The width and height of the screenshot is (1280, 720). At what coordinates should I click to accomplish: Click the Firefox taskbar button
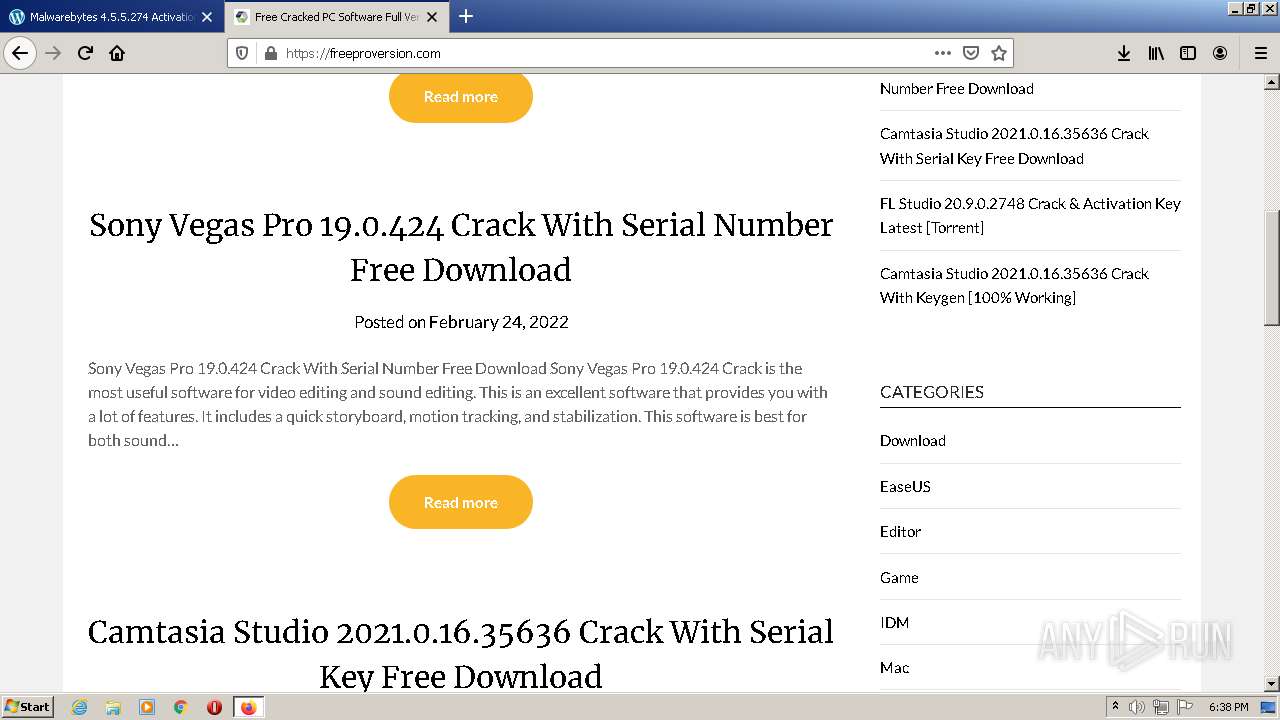pos(248,707)
